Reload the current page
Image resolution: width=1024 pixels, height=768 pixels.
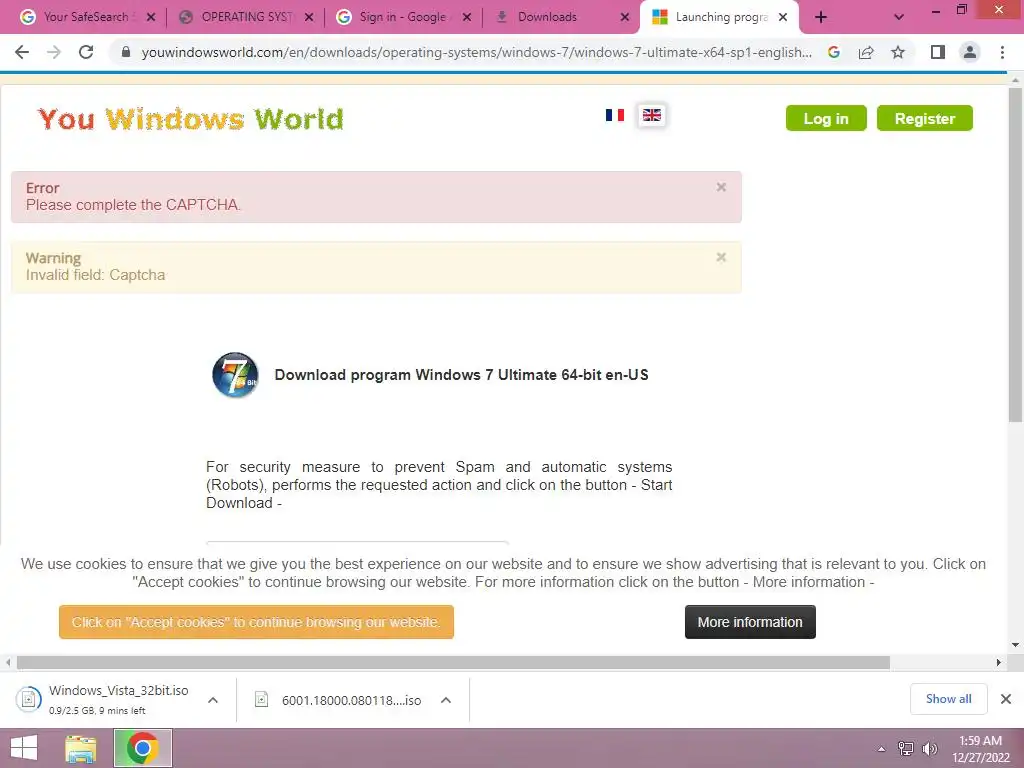click(86, 52)
